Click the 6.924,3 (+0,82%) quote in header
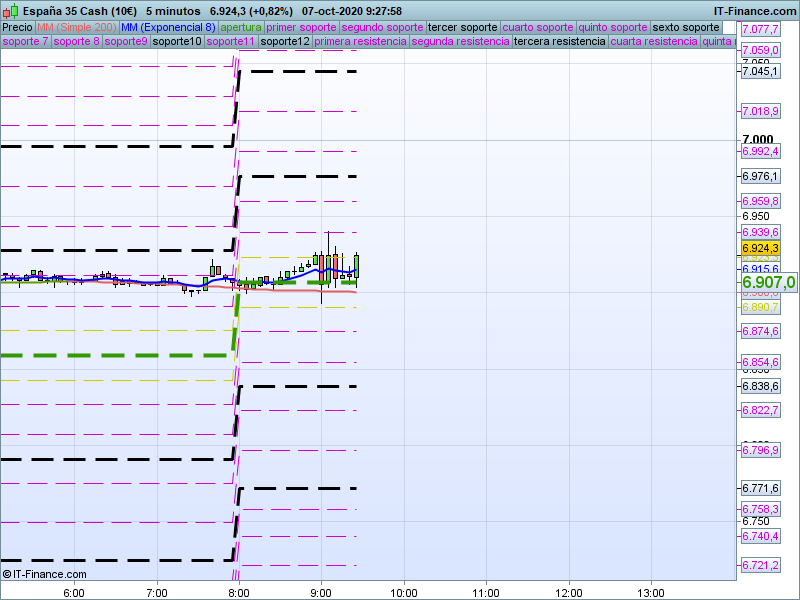Image resolution: width=800 pixels, height=600 pixels. point(251,11)
